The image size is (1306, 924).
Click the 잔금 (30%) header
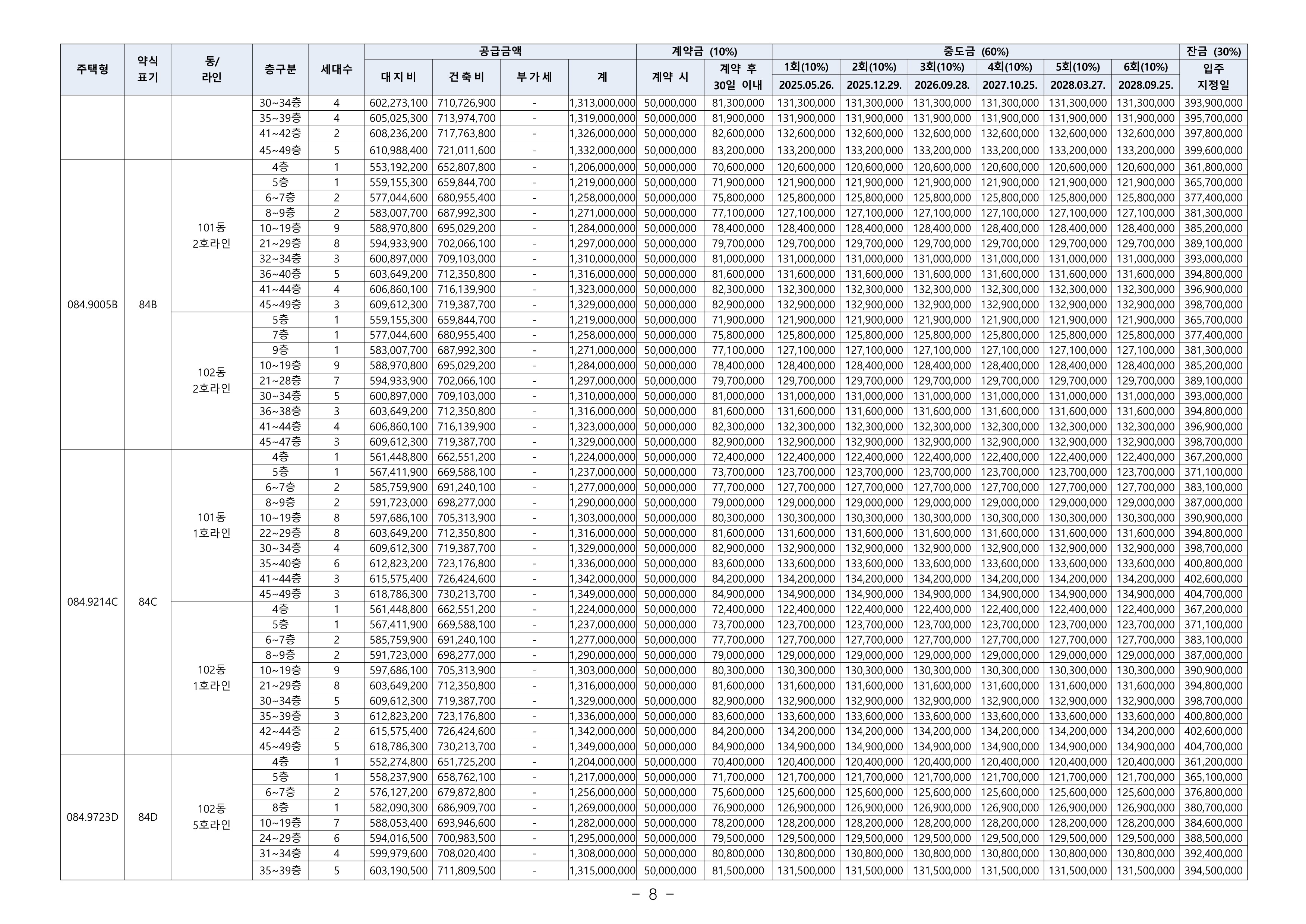[x=1213, y=52]
